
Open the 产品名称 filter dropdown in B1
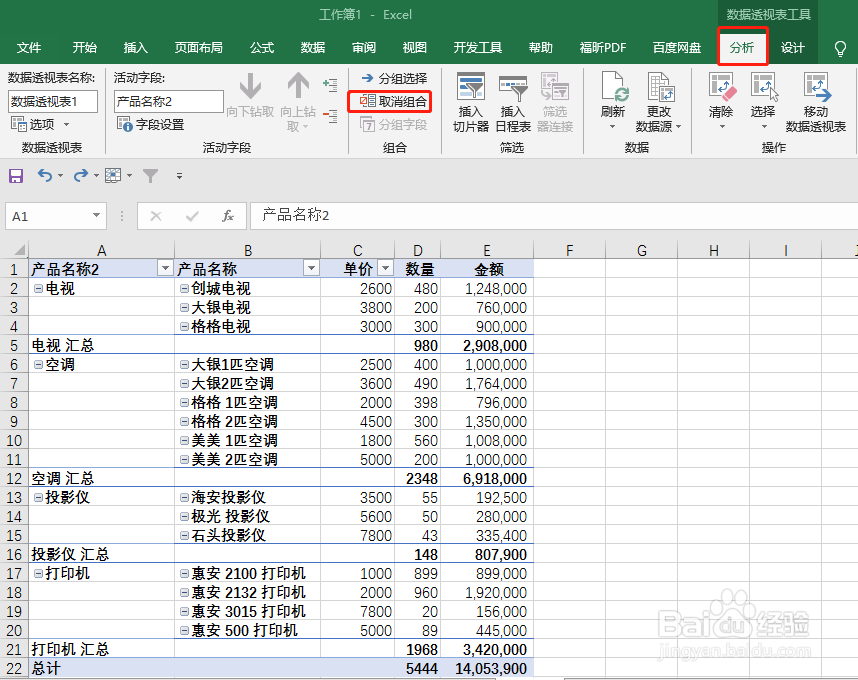[x=311, y=268]
